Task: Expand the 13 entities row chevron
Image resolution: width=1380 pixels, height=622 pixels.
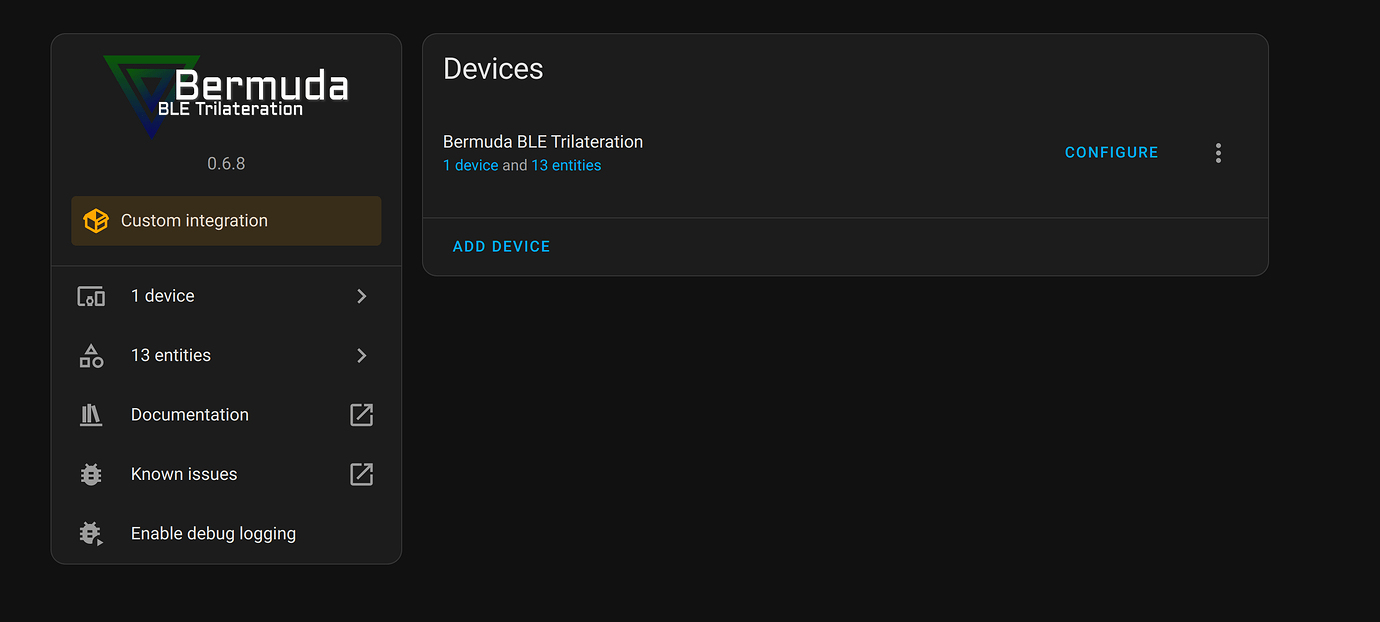Action: tap(361, 355)
